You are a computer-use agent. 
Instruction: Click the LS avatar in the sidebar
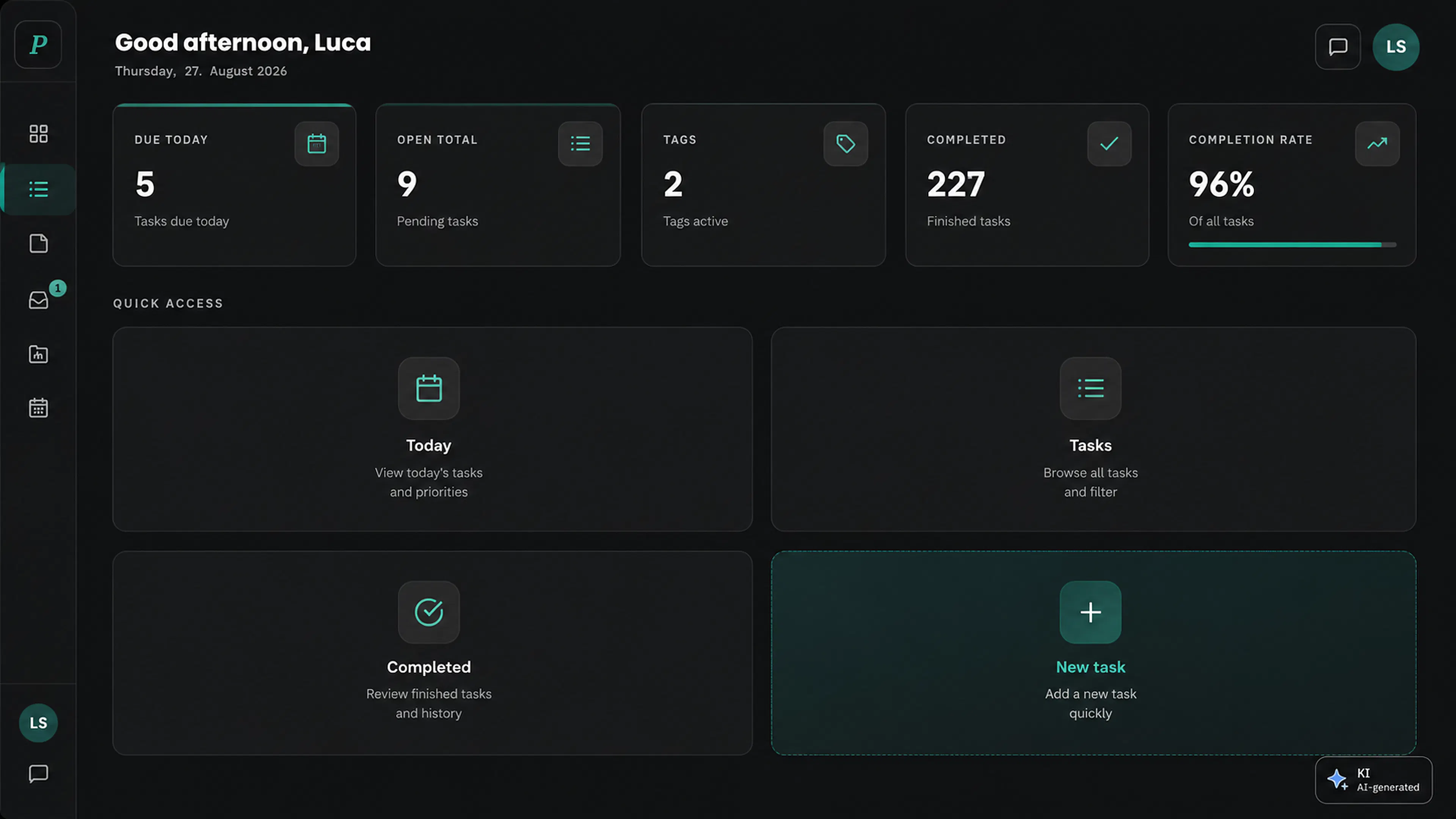point(38,723)
